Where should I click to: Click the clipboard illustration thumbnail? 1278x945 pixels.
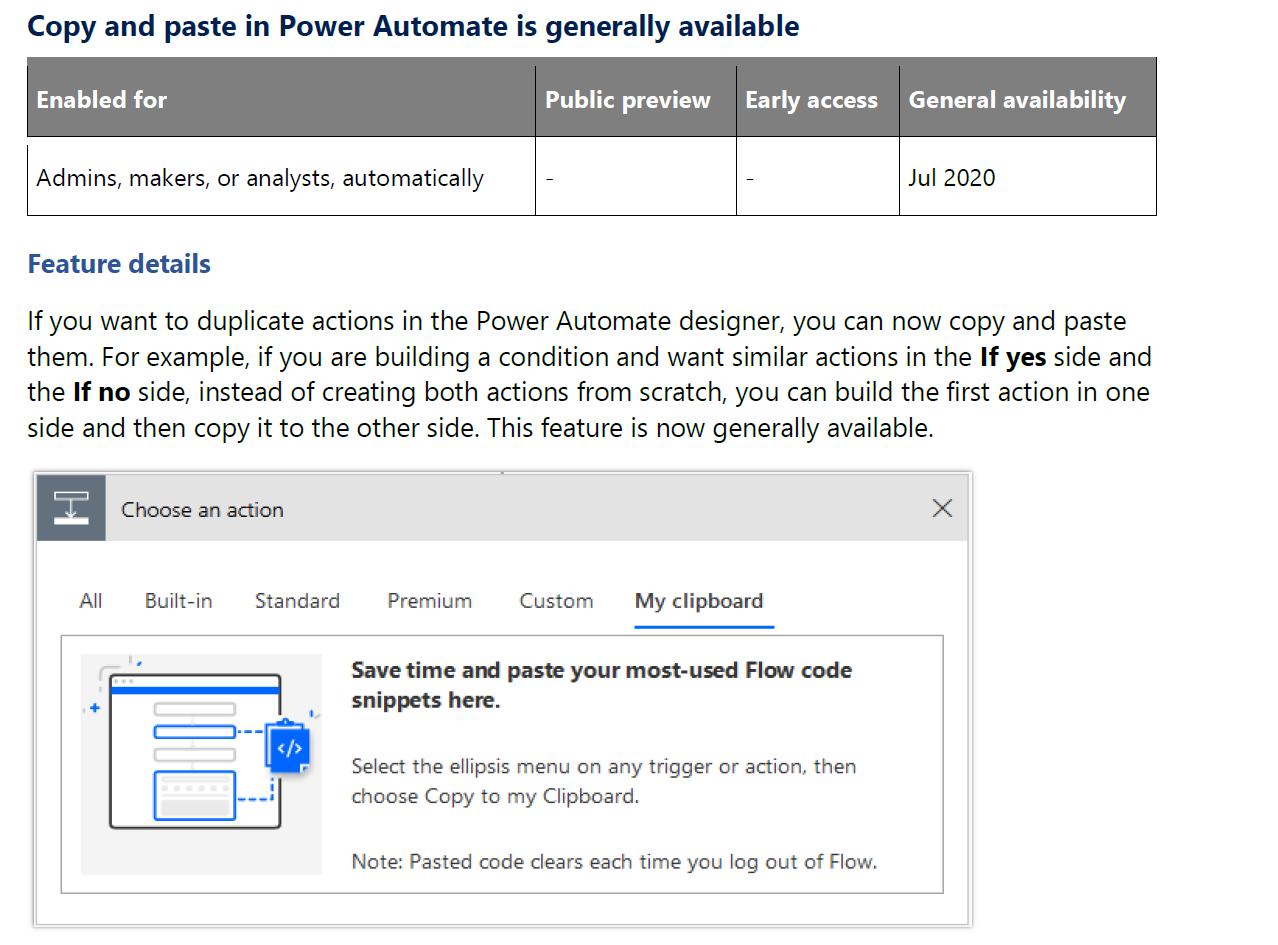(201, 764)
